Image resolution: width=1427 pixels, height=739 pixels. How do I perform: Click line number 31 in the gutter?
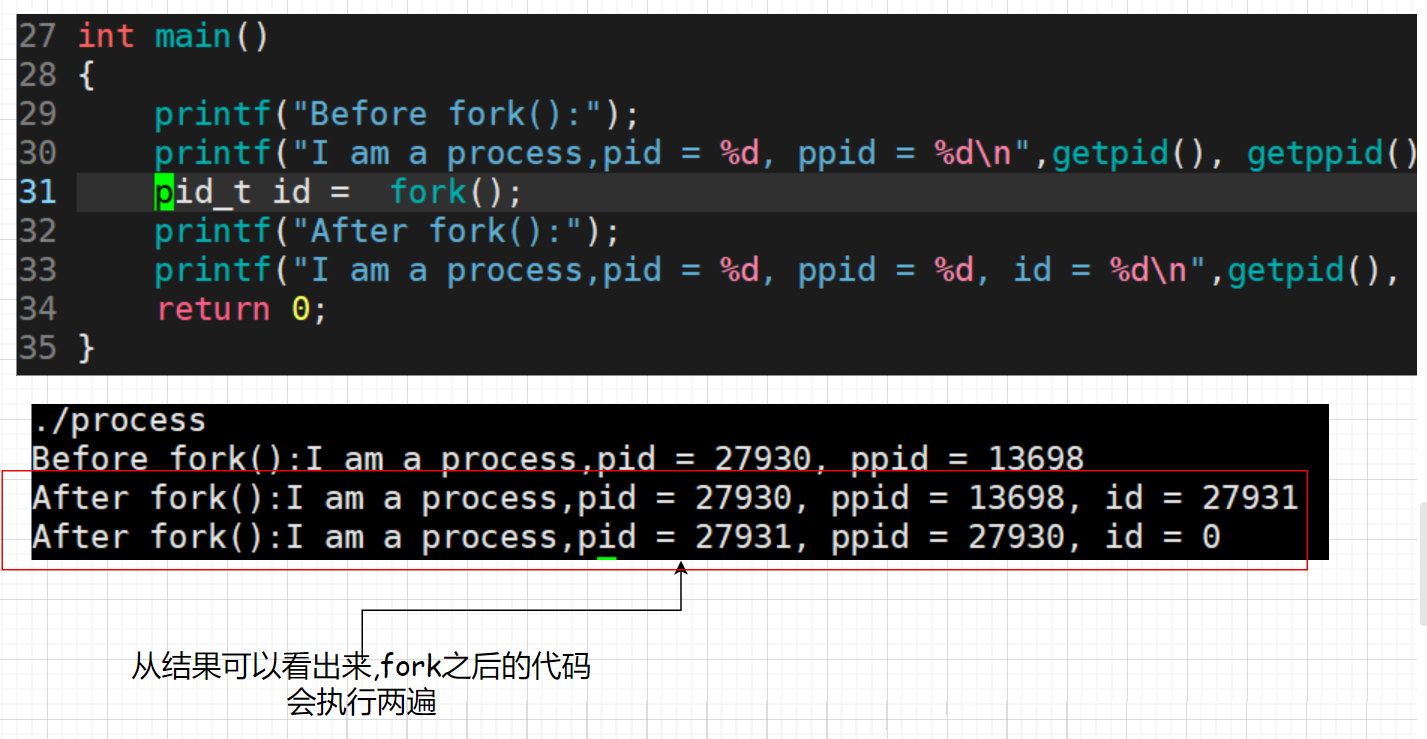[37, 192]
